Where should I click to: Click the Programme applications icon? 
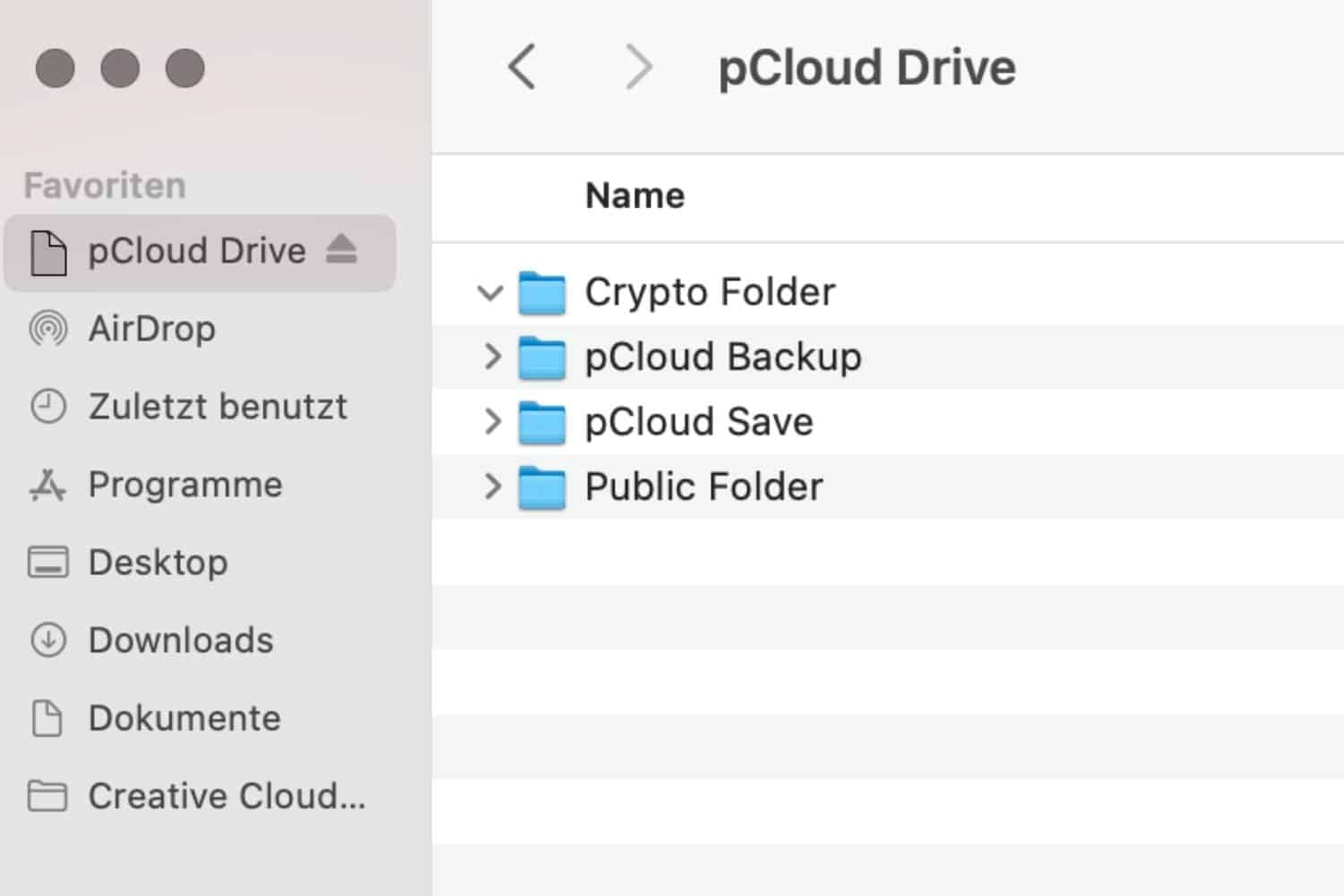47,484
